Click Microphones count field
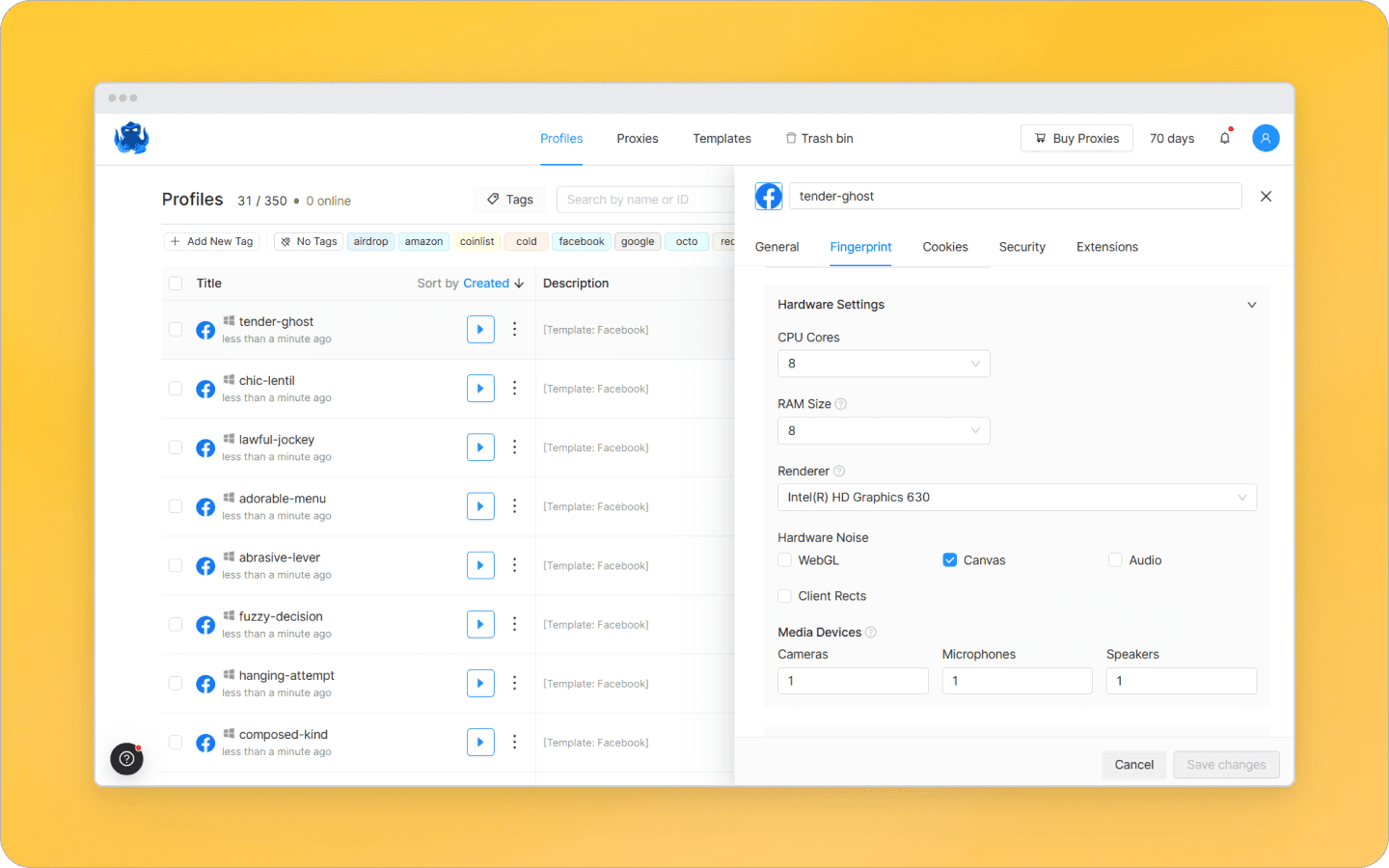Viewport: 1389px width, 868px height. pos(1018,681)
